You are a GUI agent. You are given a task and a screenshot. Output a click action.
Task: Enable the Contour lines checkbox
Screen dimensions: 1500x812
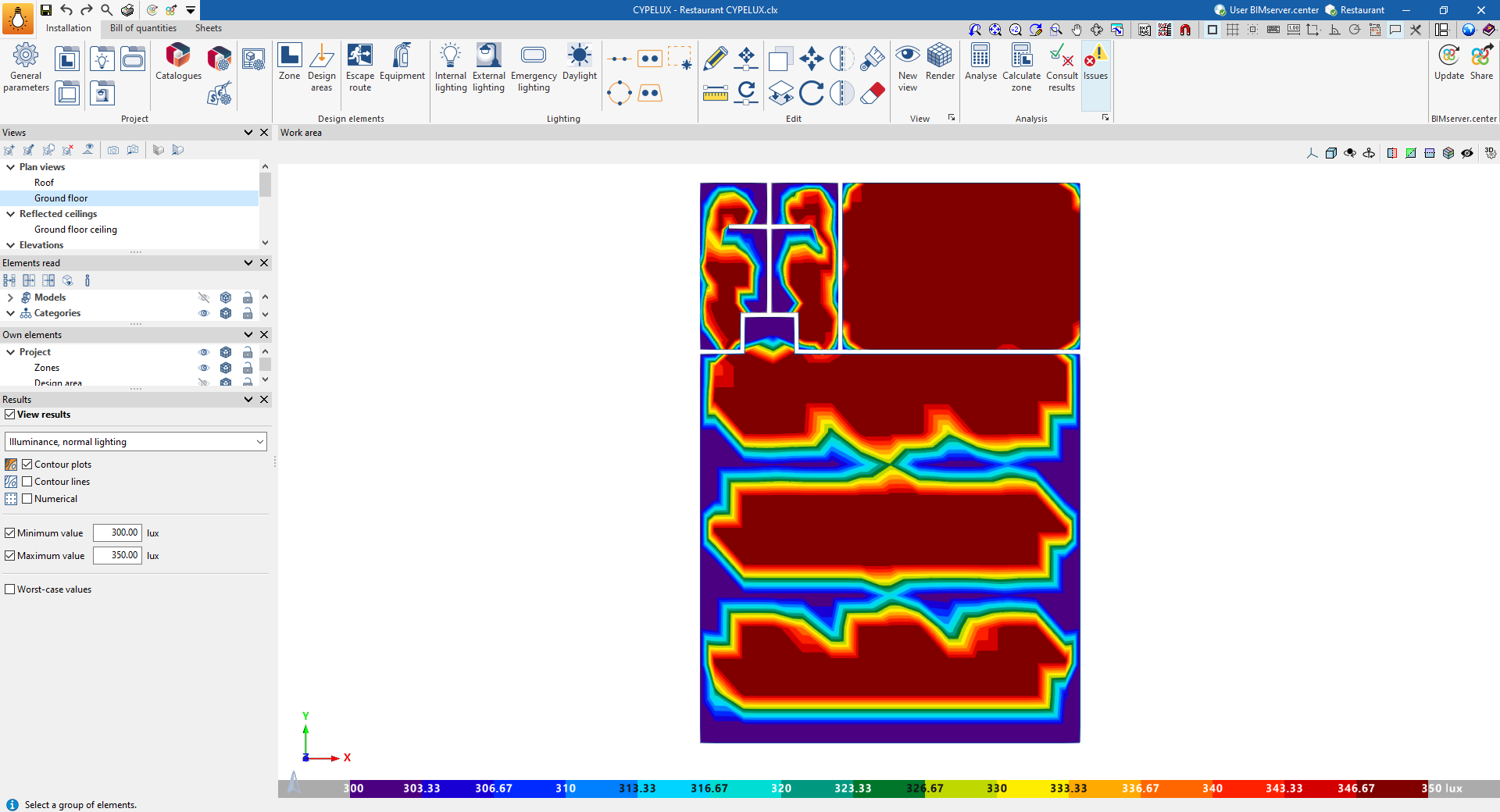click(x=27, y=482)
